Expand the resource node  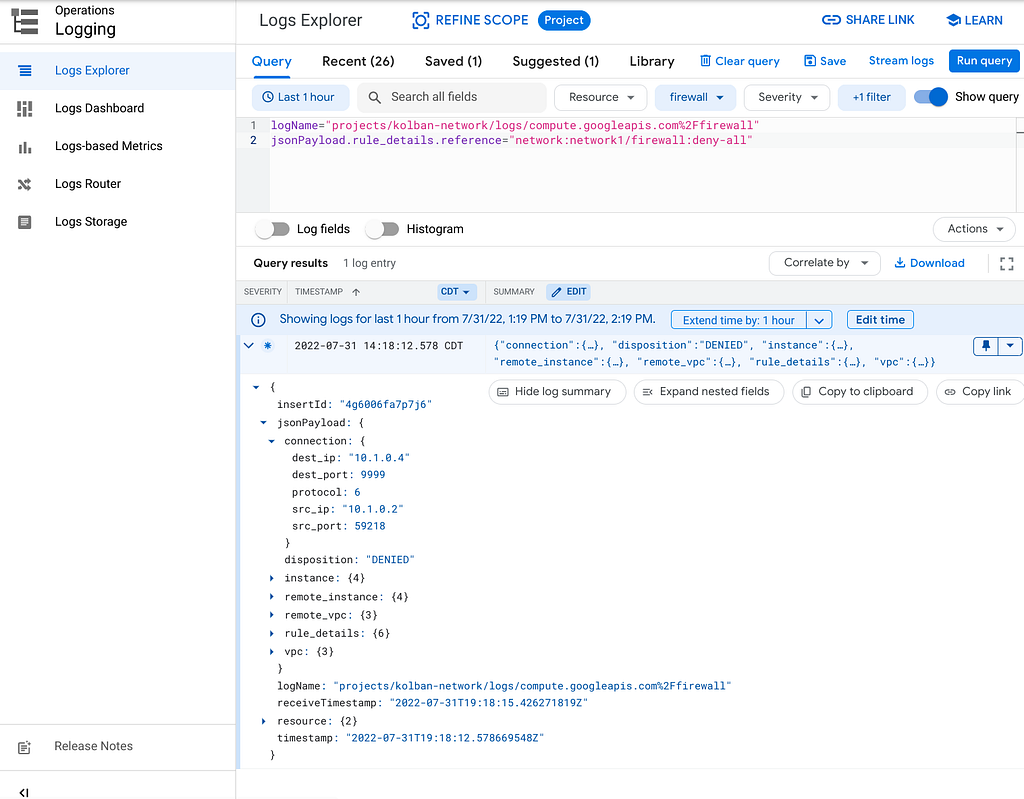pos(264,721)
